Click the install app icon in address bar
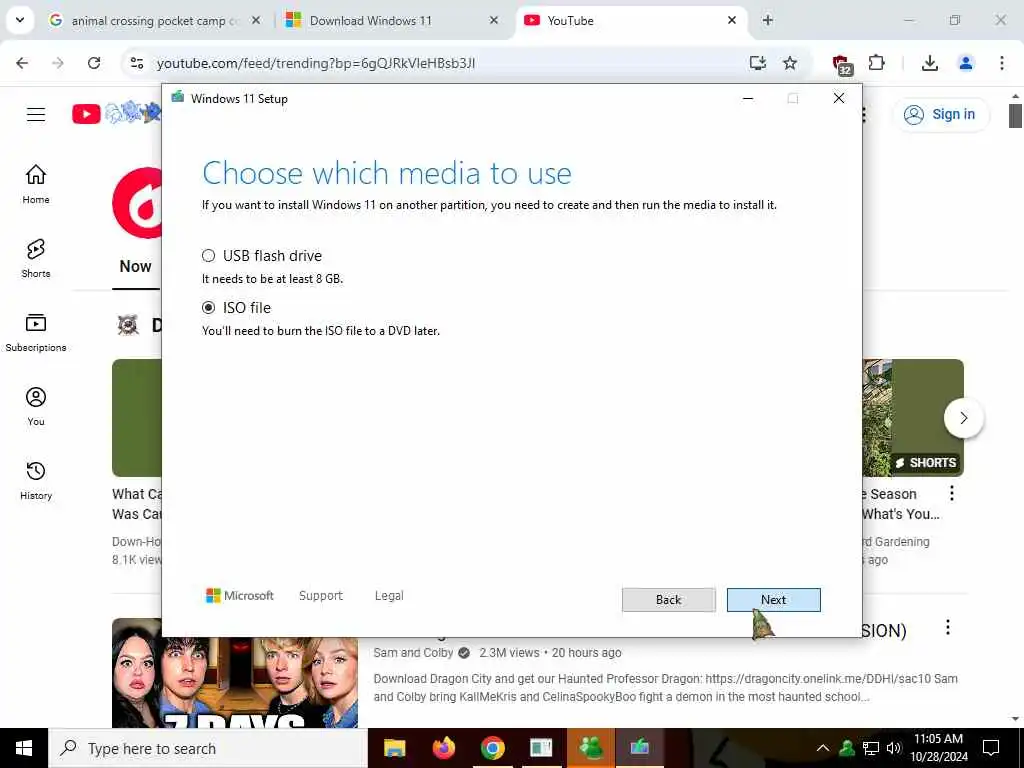 [758, 63]
